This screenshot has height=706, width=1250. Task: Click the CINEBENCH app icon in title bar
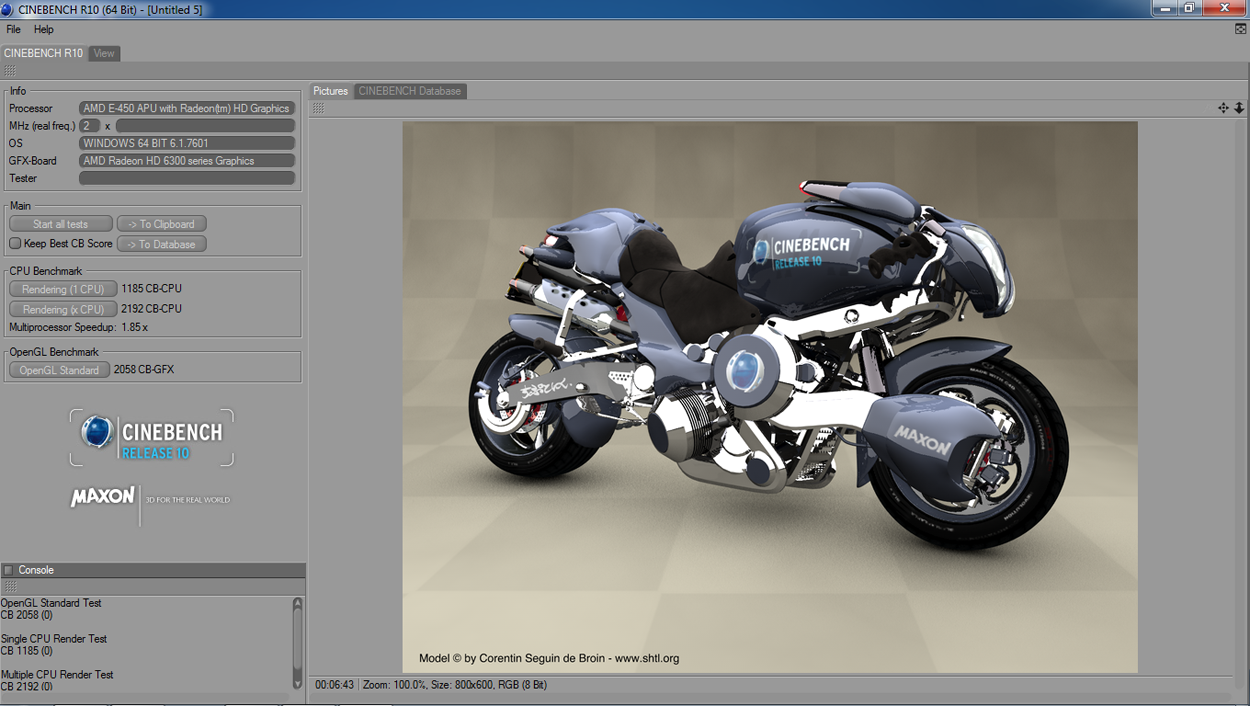(9, 9)
